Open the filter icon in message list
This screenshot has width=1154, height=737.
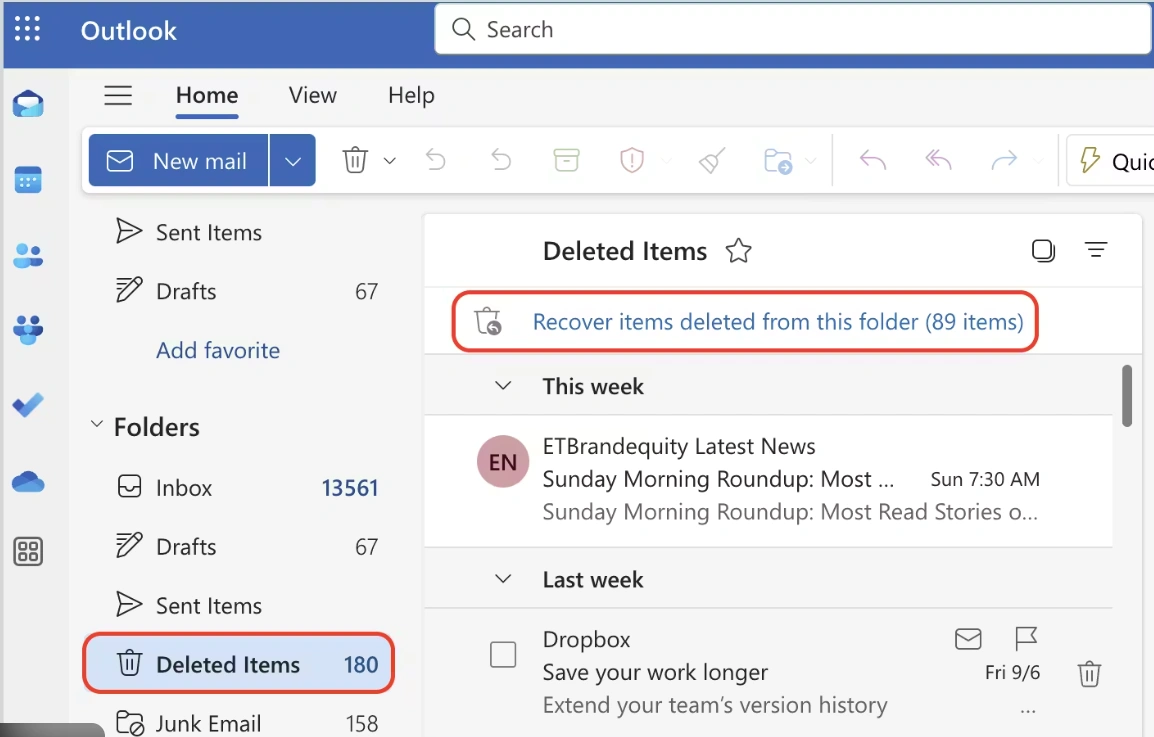1096,250
